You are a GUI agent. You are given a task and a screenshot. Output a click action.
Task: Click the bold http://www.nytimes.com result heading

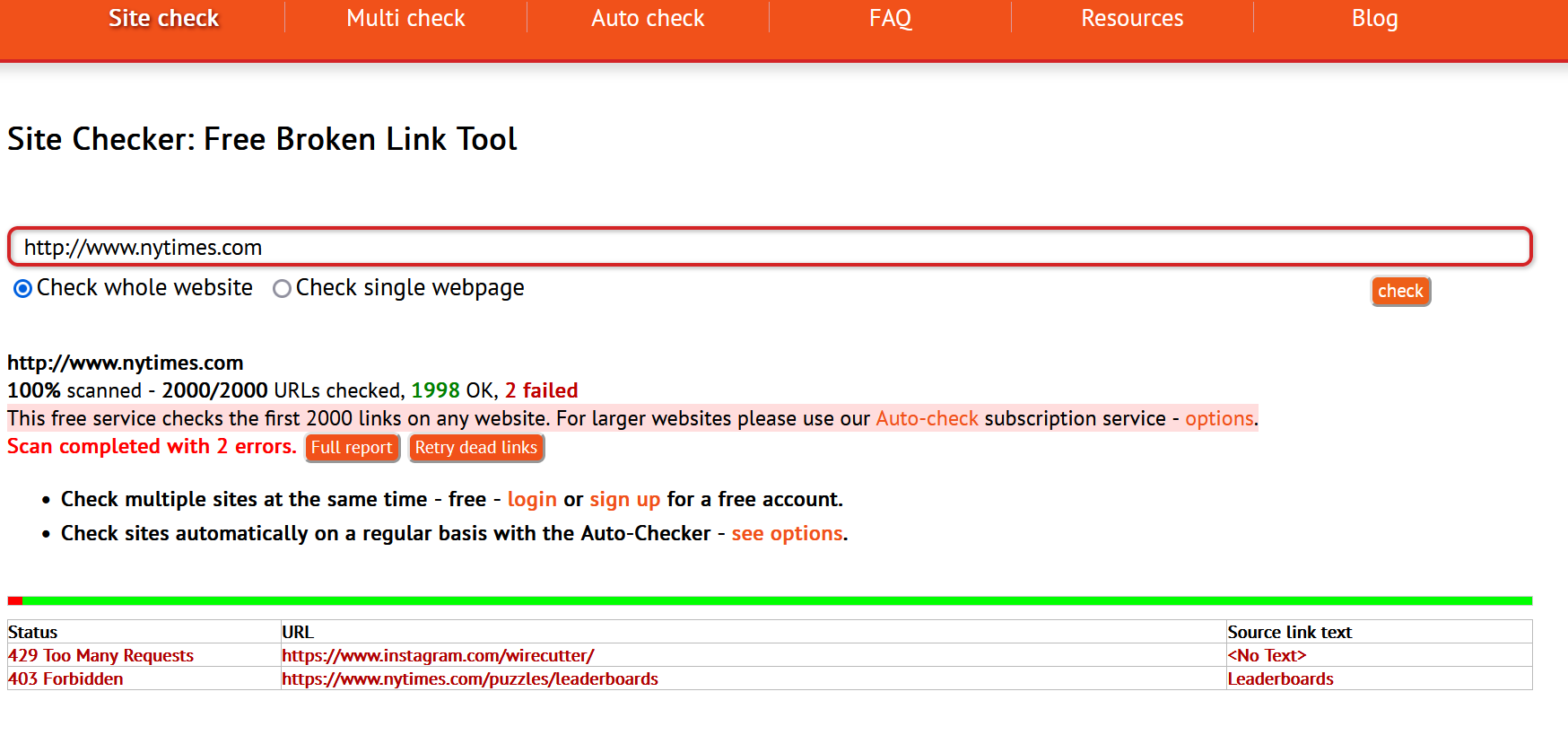pyautogui.click(x=126, y=363)
